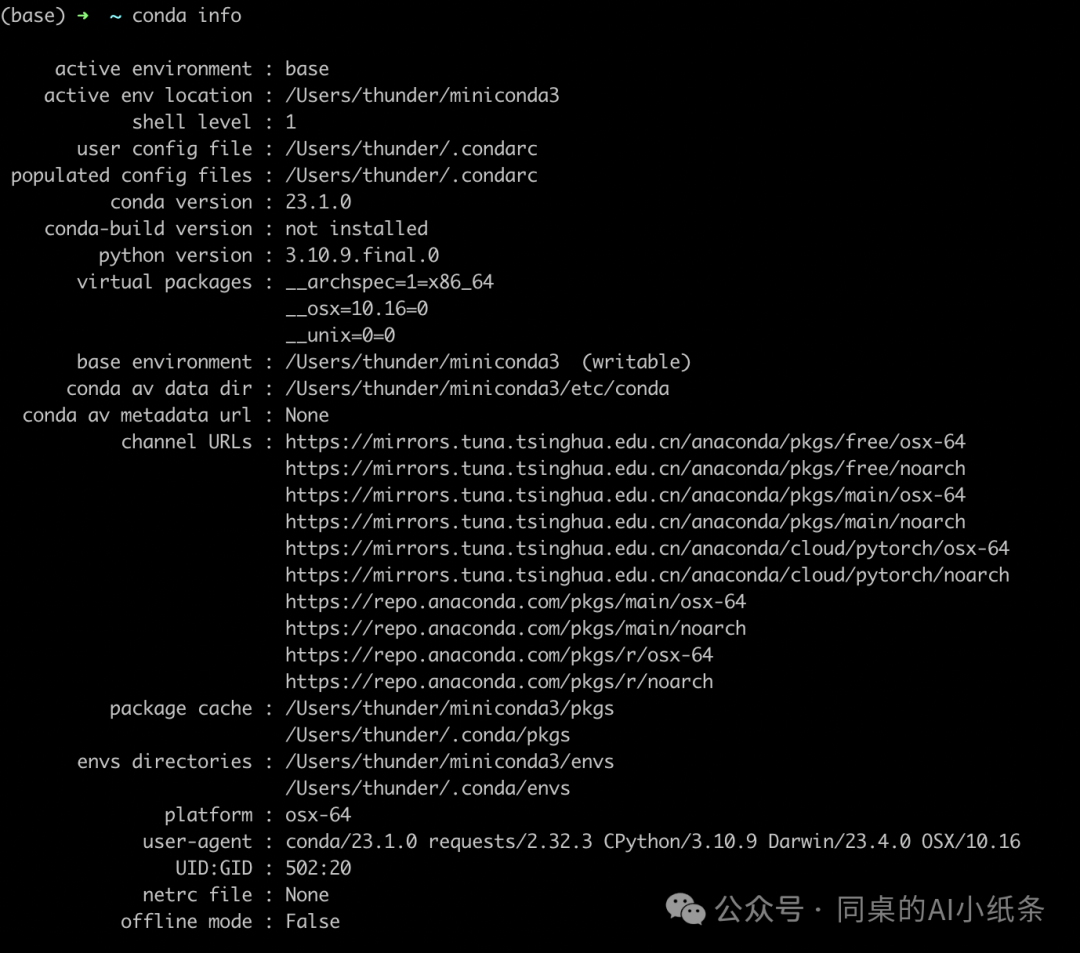Click the green prompt arrow icon
The image size is (1080, 953).
pyautogui.click(x=83, y=16)
